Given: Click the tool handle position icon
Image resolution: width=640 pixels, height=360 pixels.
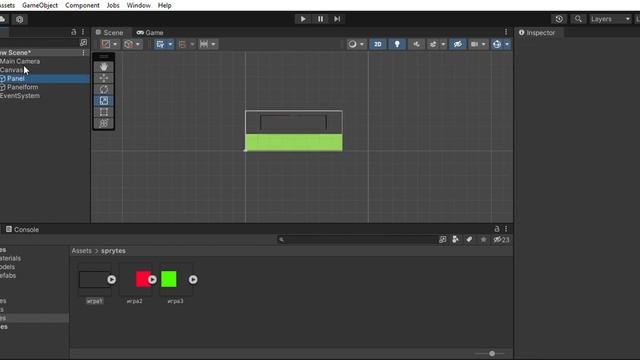Looking at the screenshot, I should pos(129,44).
